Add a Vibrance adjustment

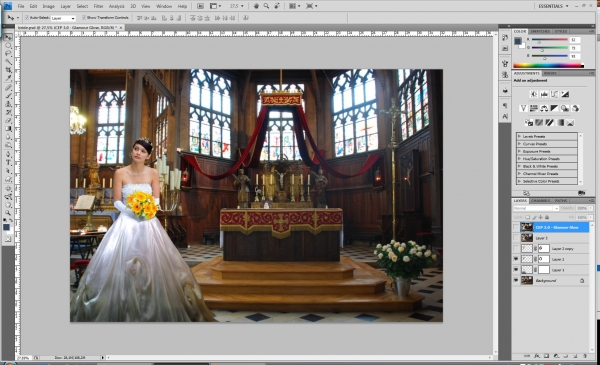[523, 108]
